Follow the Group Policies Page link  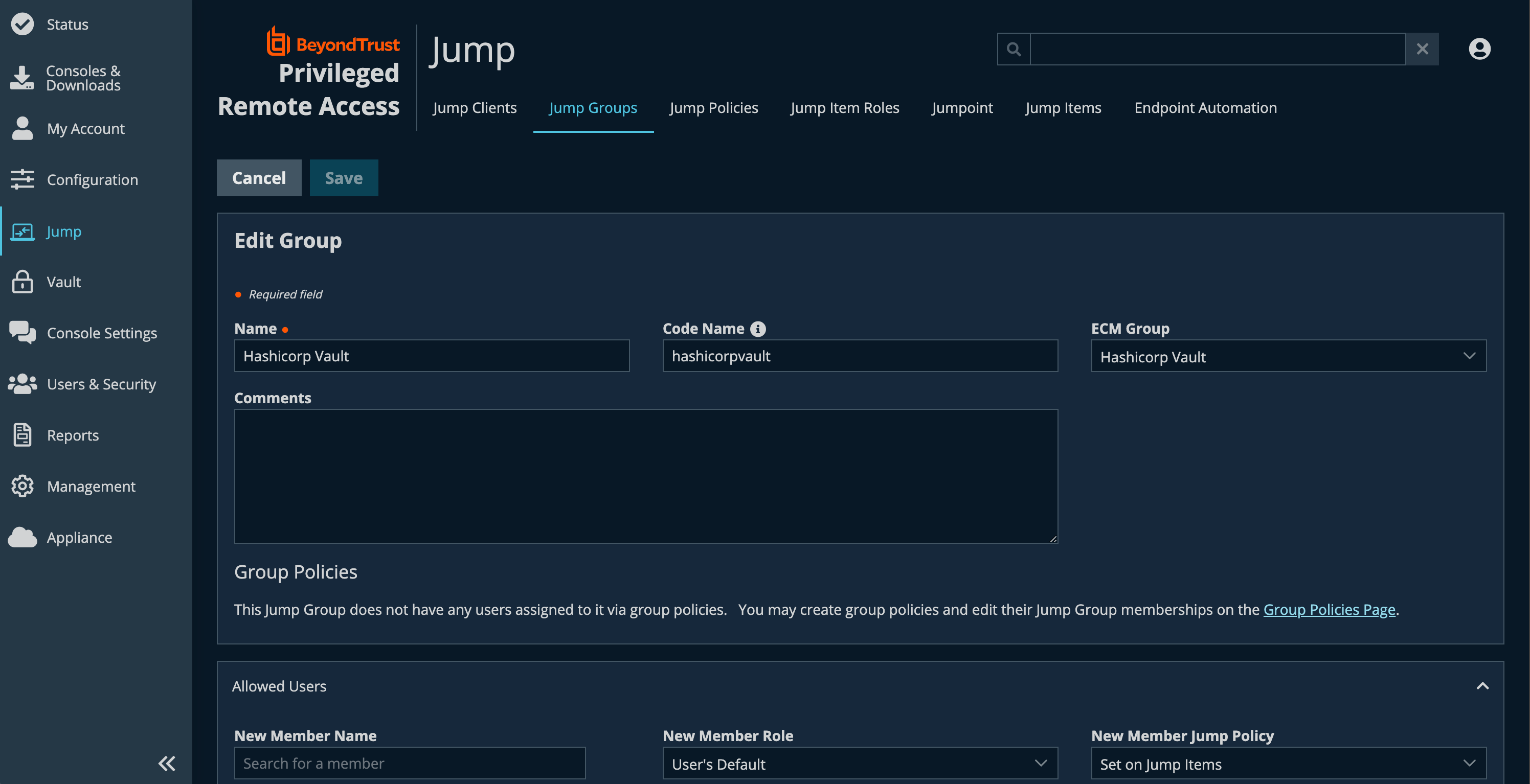click(x=1329, y=610)
